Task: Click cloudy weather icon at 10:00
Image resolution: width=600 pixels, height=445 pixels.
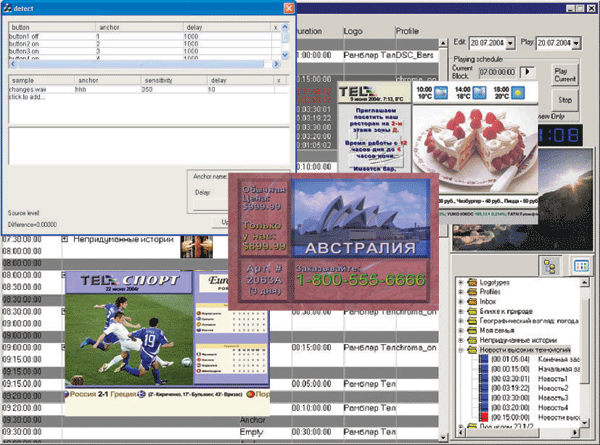Action: 441,93
